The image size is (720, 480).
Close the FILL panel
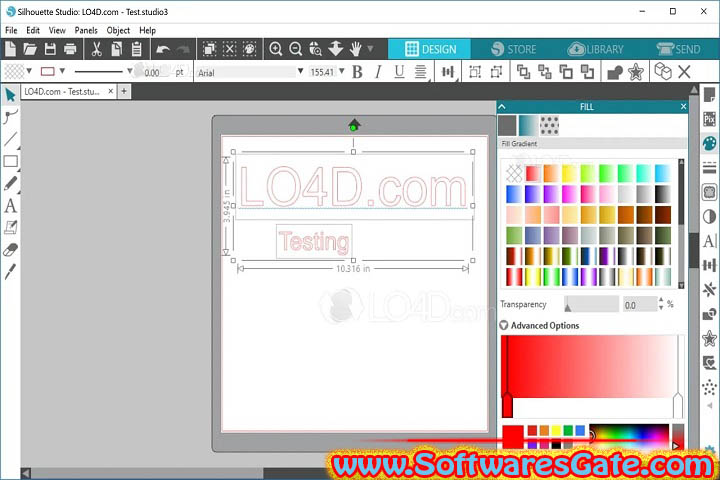coord(683,107)
